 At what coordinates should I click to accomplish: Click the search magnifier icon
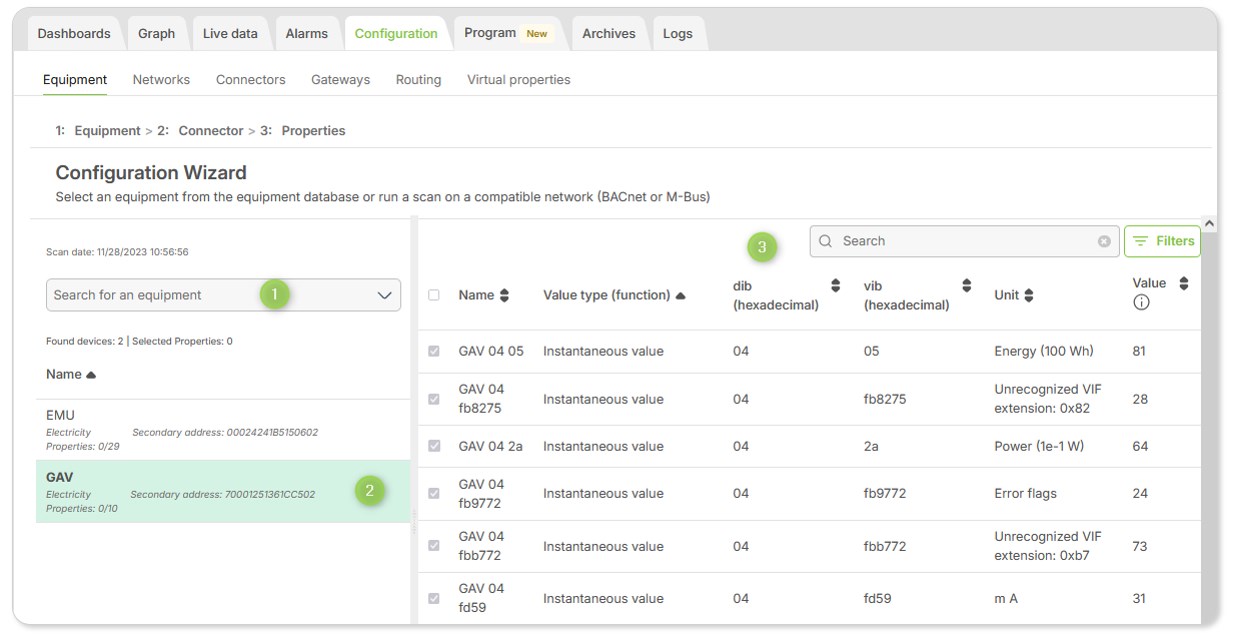(825, 241)
